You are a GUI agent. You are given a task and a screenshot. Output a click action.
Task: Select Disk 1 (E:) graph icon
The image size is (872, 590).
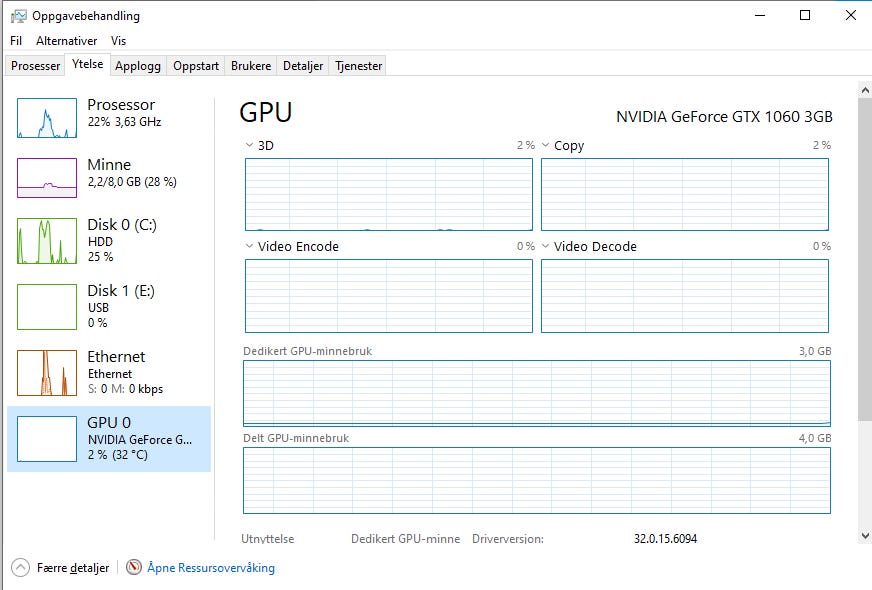pyautogui.click(x=47, y=307)
